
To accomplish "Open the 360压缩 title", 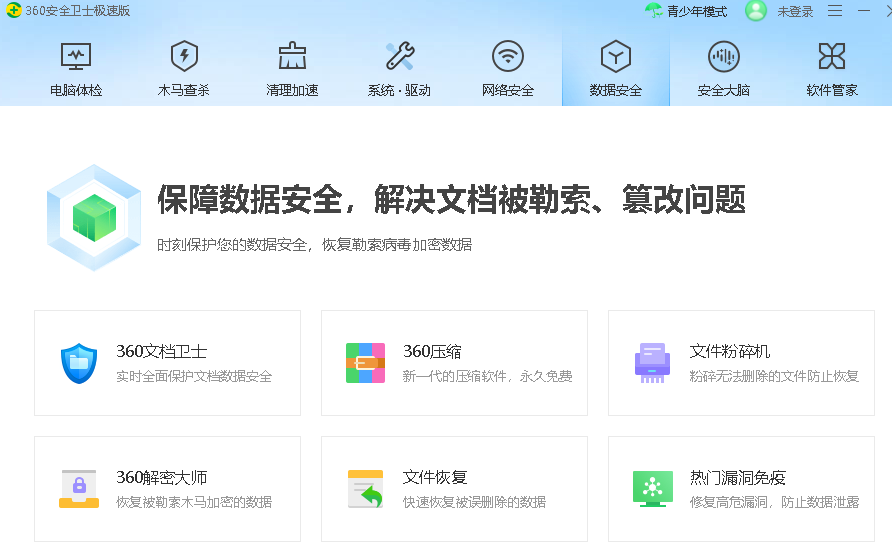I will click(432, 351).
